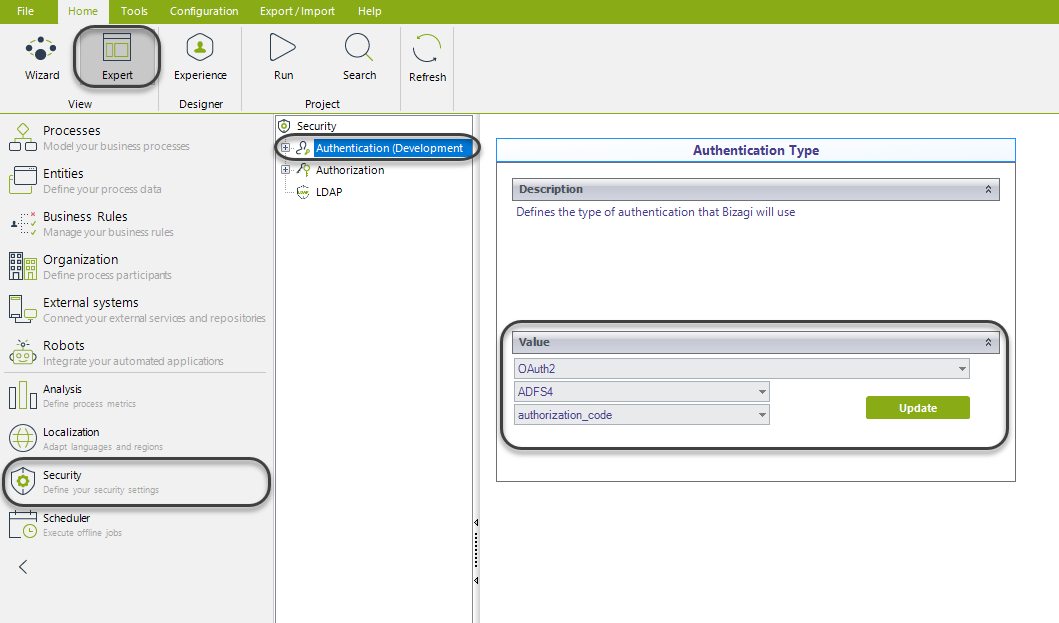1059x623 pixels.
Task: Click the Authentication Type panel title
Action: coord(756,151)
